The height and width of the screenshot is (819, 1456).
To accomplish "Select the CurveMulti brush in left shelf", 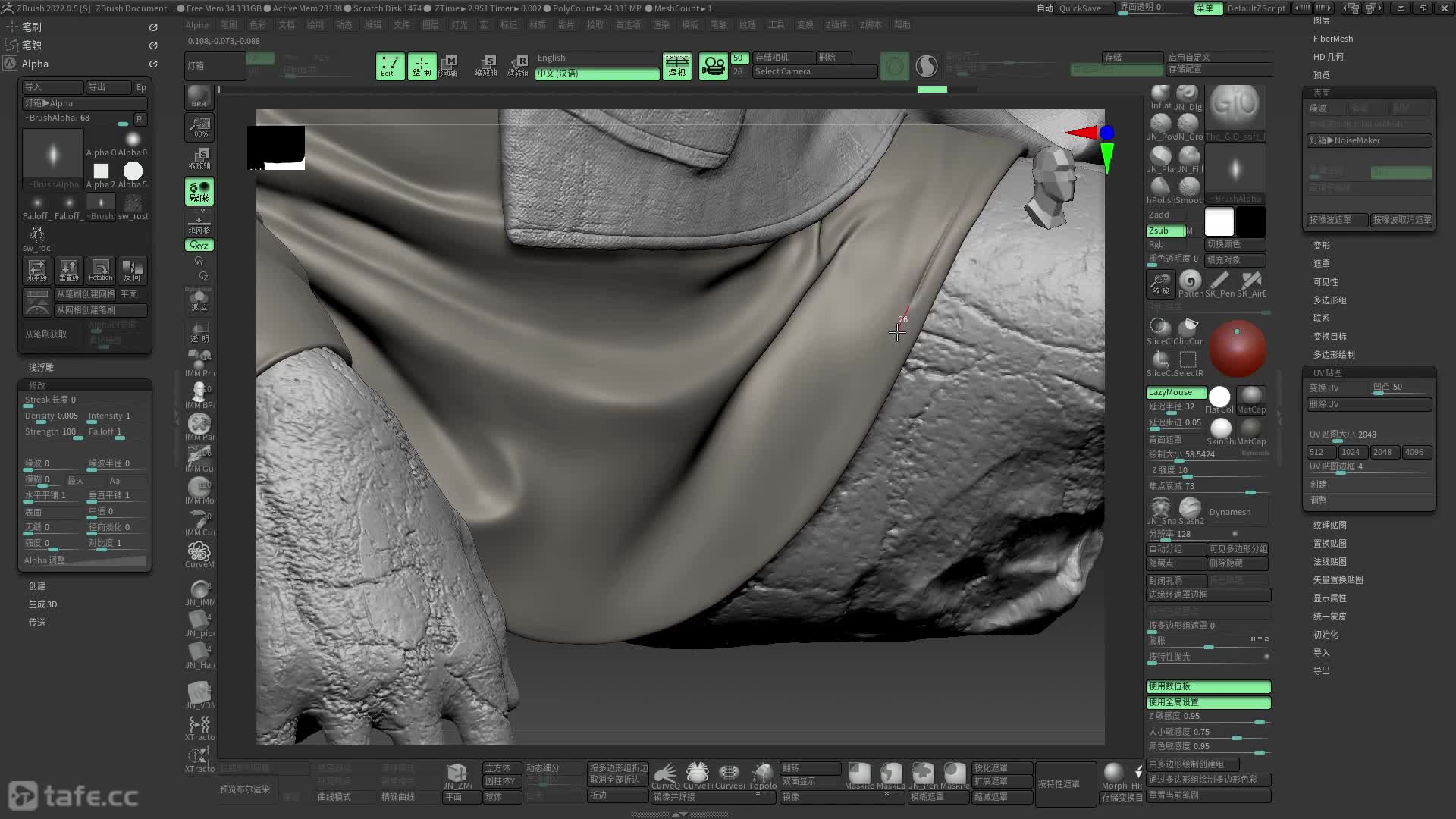I will coord(199,554).
